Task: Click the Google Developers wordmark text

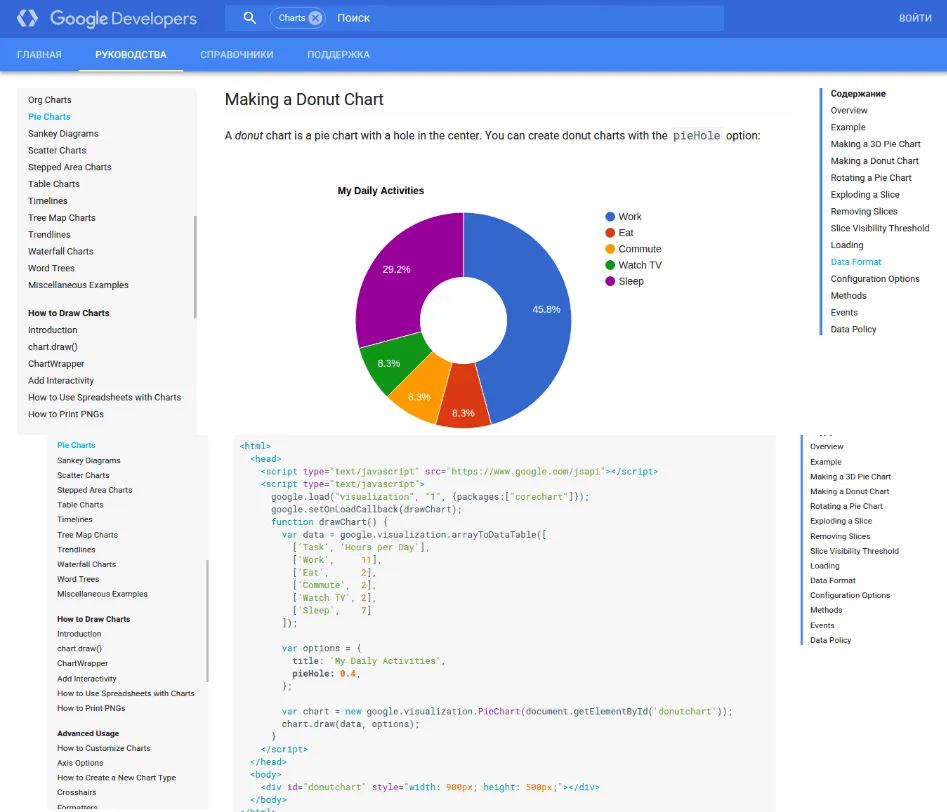Action: [123, 19]
